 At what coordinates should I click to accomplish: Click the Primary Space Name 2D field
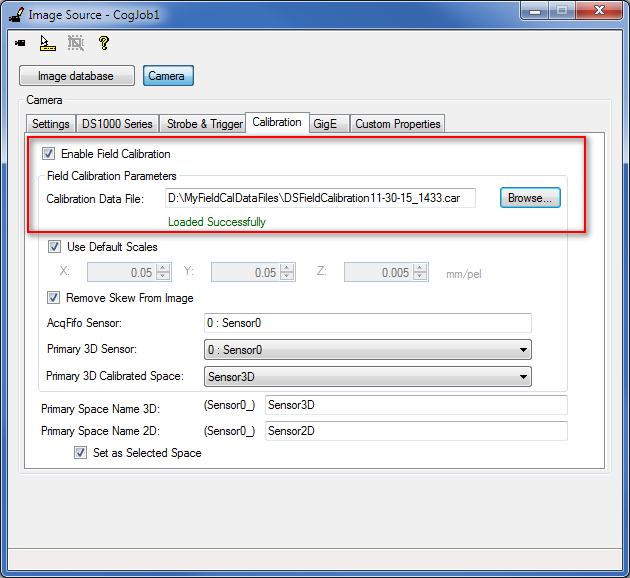point(416,431)
